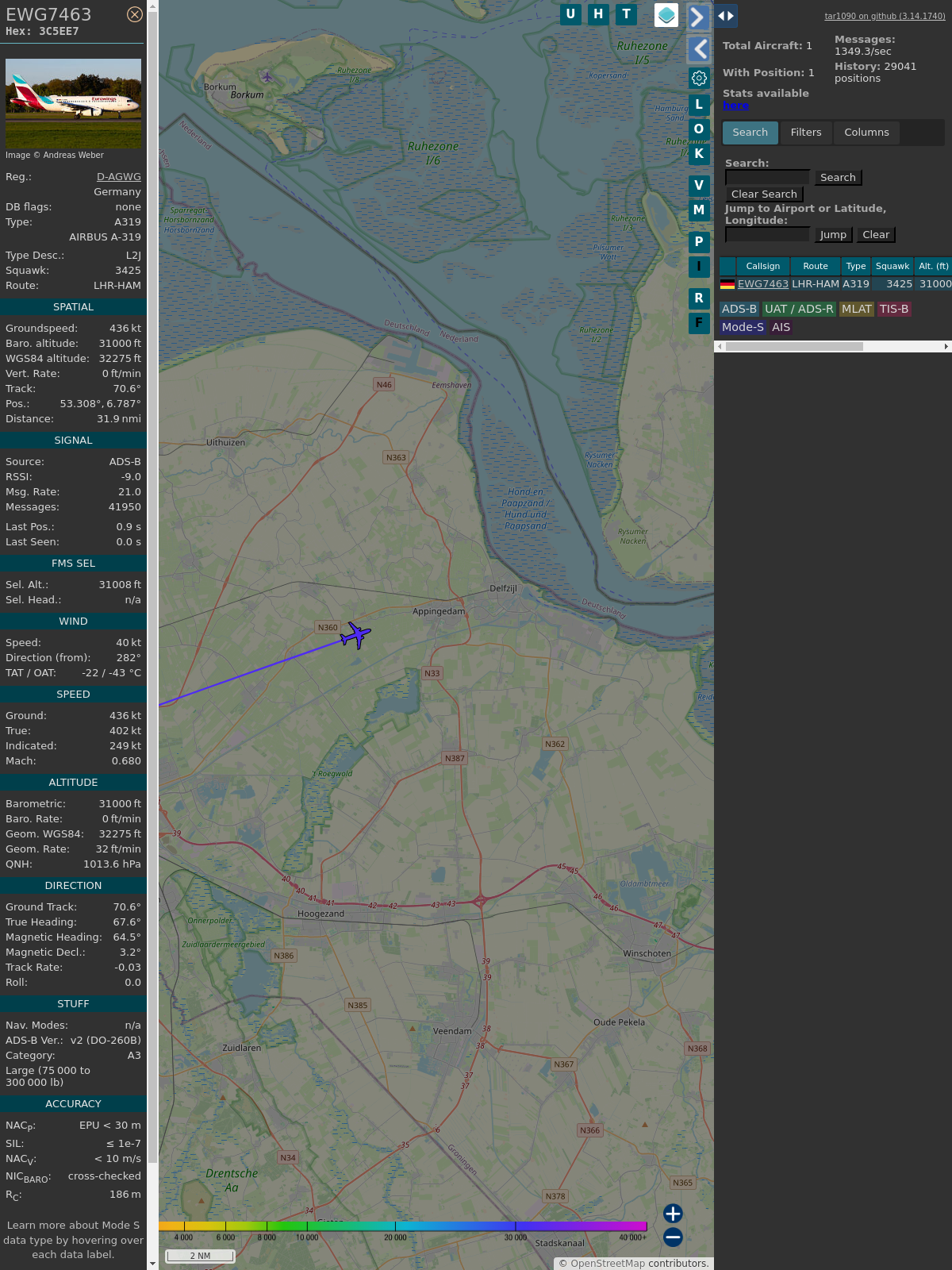Toggle the Mode-S source legend
The height and width of the screenshot is (1270, 952).
click(743, 328)
